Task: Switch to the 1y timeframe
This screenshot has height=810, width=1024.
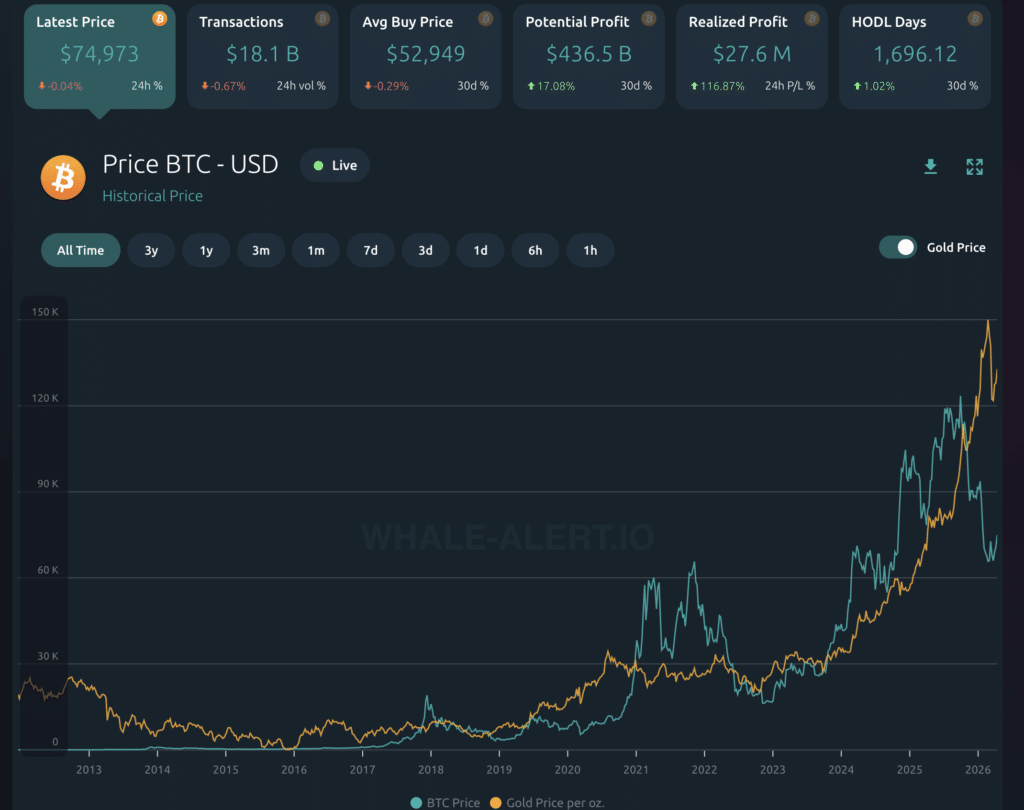Action: pyautogui.click(x=206, y=250)
